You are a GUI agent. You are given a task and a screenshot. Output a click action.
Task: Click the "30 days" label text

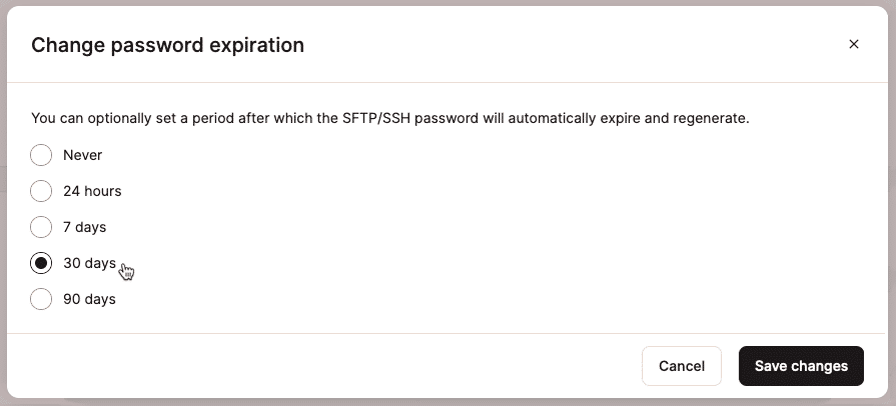coord(89,263)
